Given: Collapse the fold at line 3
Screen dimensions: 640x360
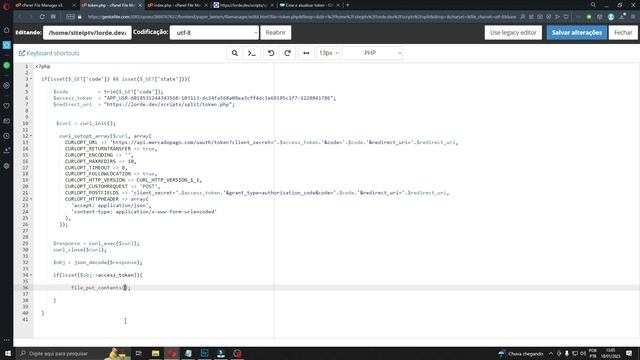Looking at the screenshot, I should click(x=31, y=79).
